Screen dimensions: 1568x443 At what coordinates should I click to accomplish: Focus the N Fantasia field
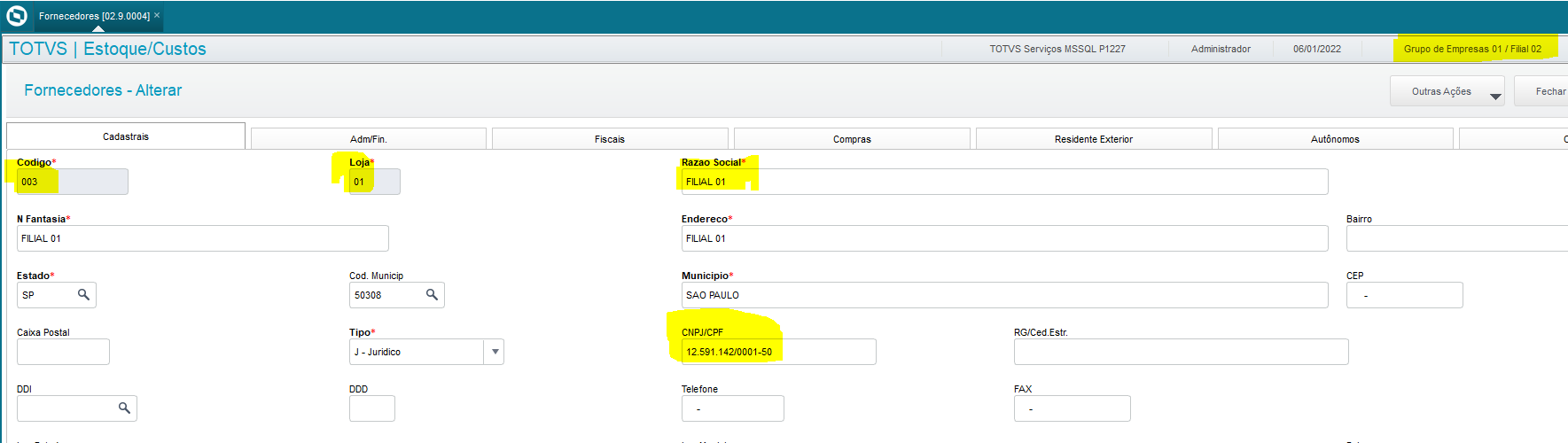pos(203,238)
